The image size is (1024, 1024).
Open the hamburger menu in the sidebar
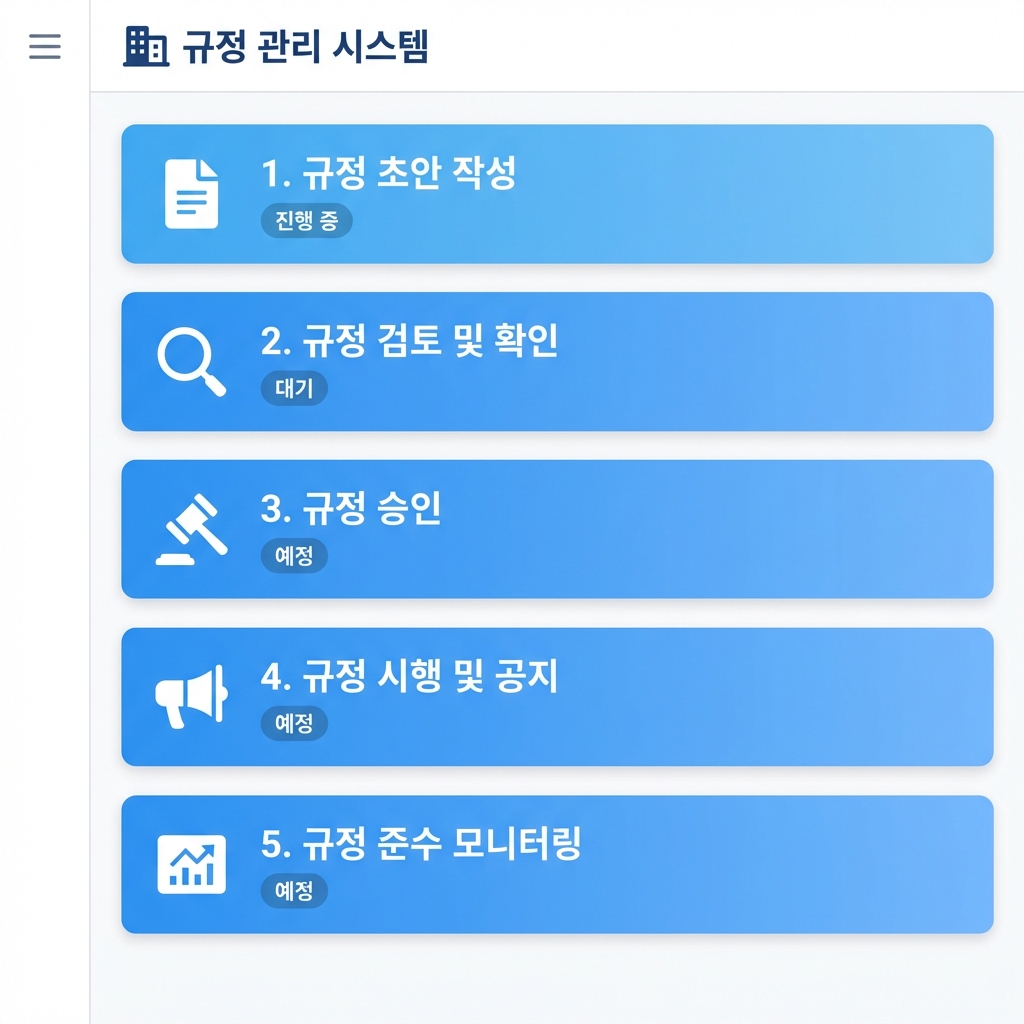point(44,44)
